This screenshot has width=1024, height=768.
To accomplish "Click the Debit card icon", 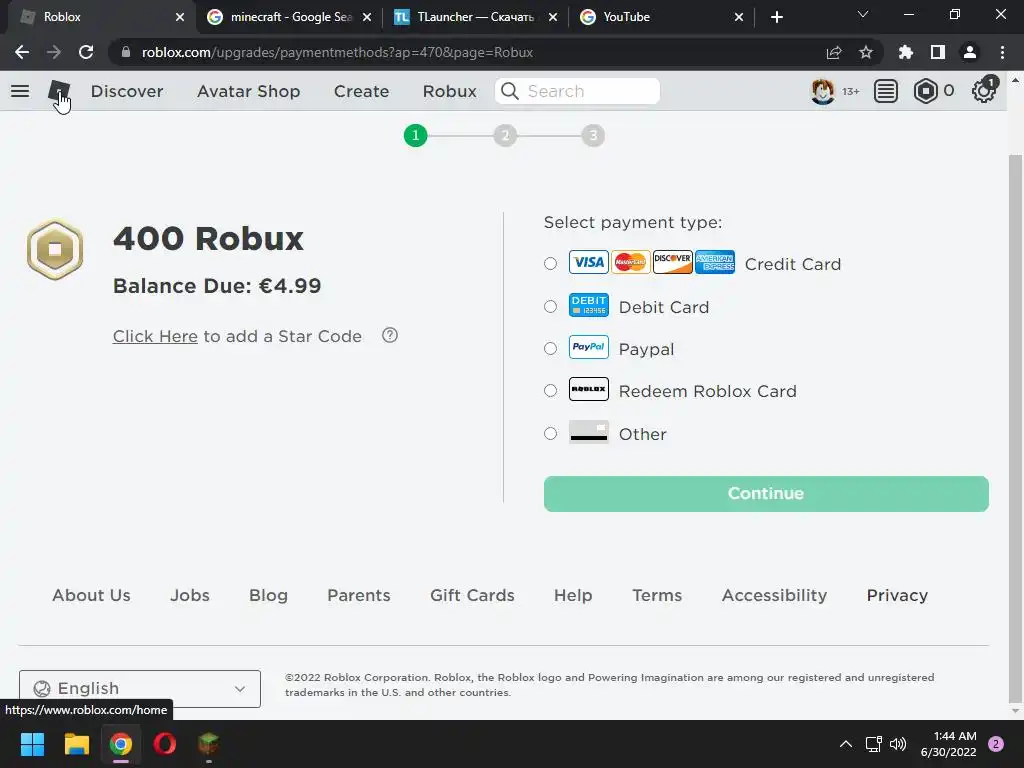I will (588, 305).
